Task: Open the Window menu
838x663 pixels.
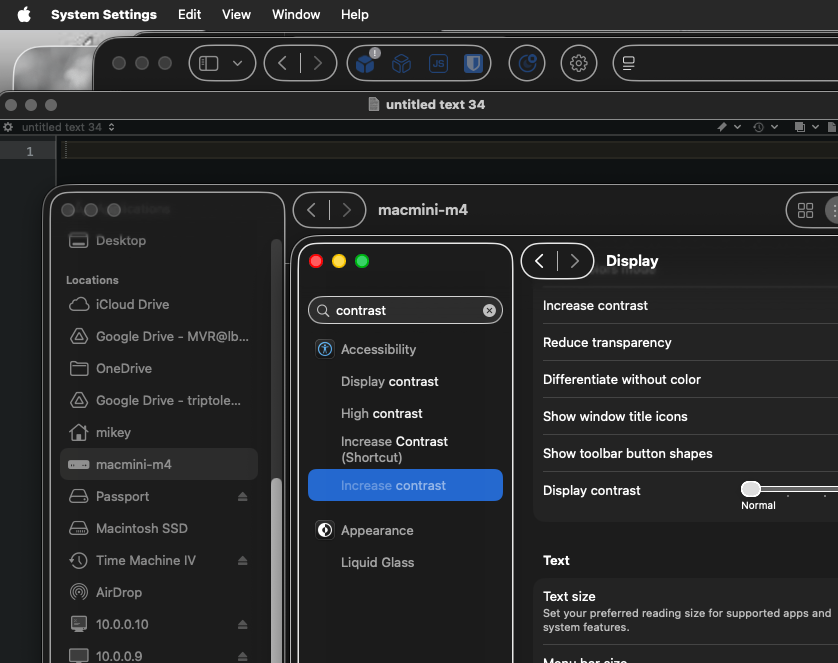Action: tap(296, 14)
